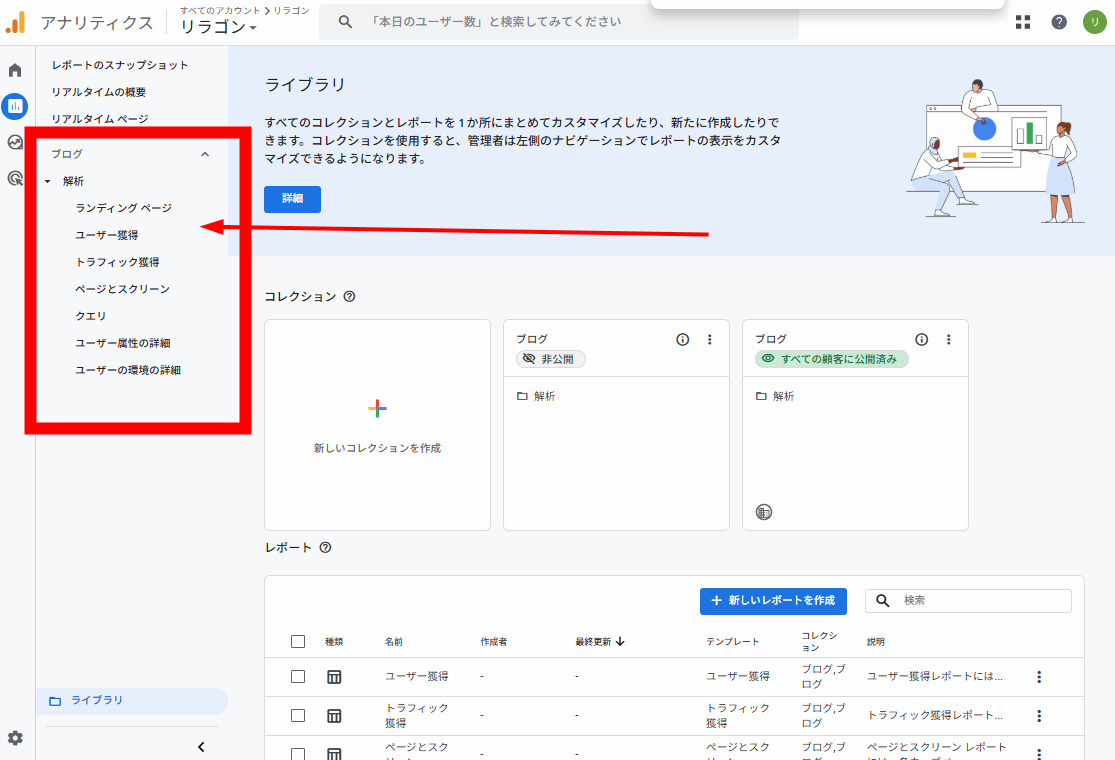Check the ユーザー獲得 report checkbox

(x=298, y=676)
